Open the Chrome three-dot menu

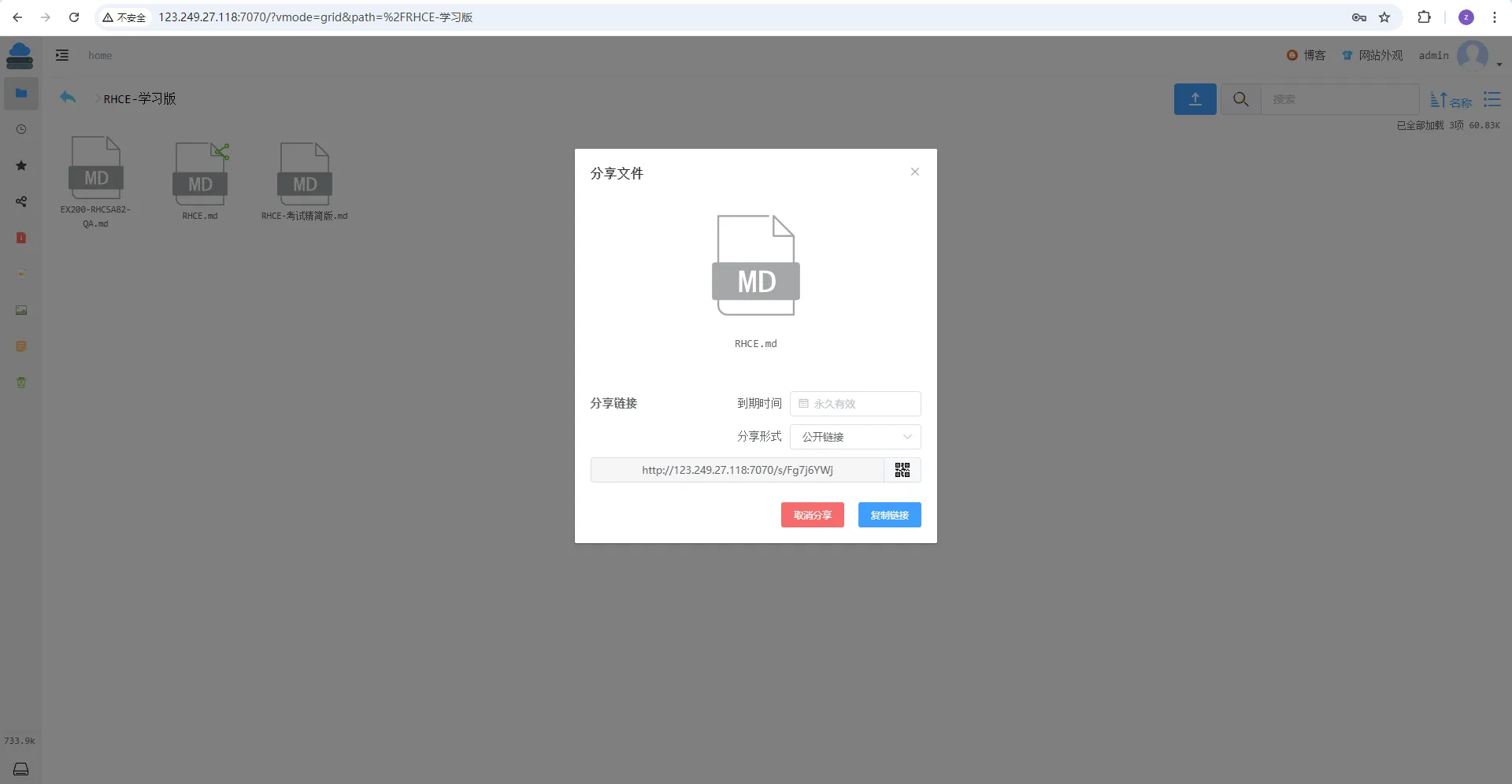pyautogui.click(x=1495, y=17)
